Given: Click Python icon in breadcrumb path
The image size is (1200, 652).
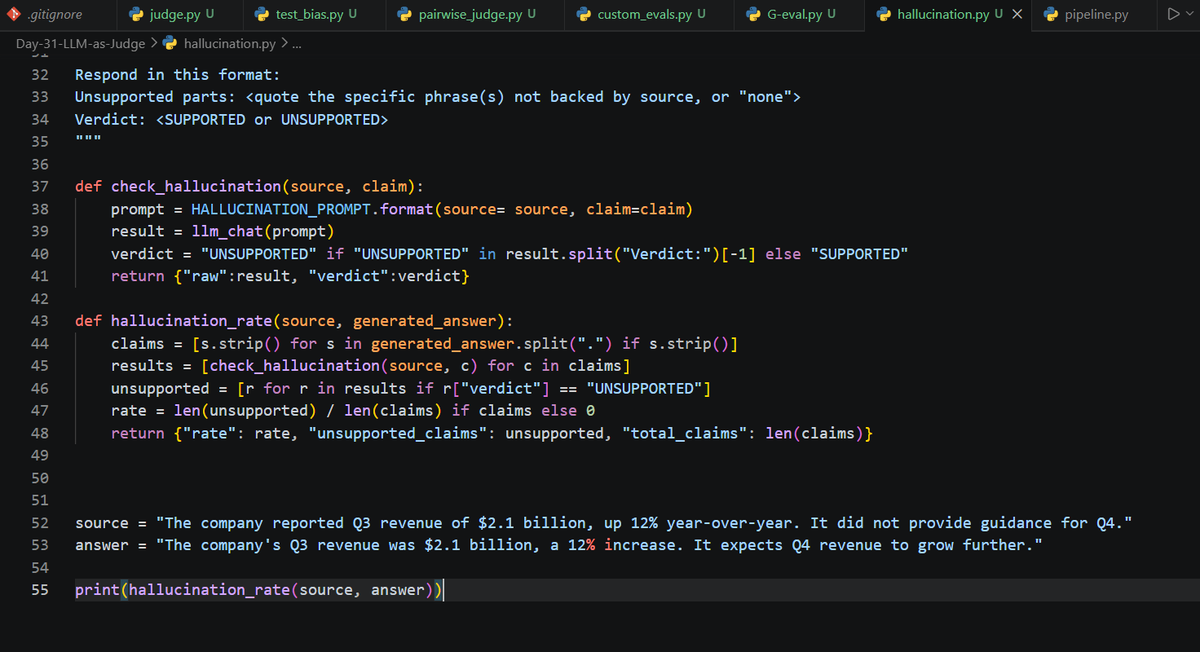Looking at the screenshot, I should click(x=170, y=44).
